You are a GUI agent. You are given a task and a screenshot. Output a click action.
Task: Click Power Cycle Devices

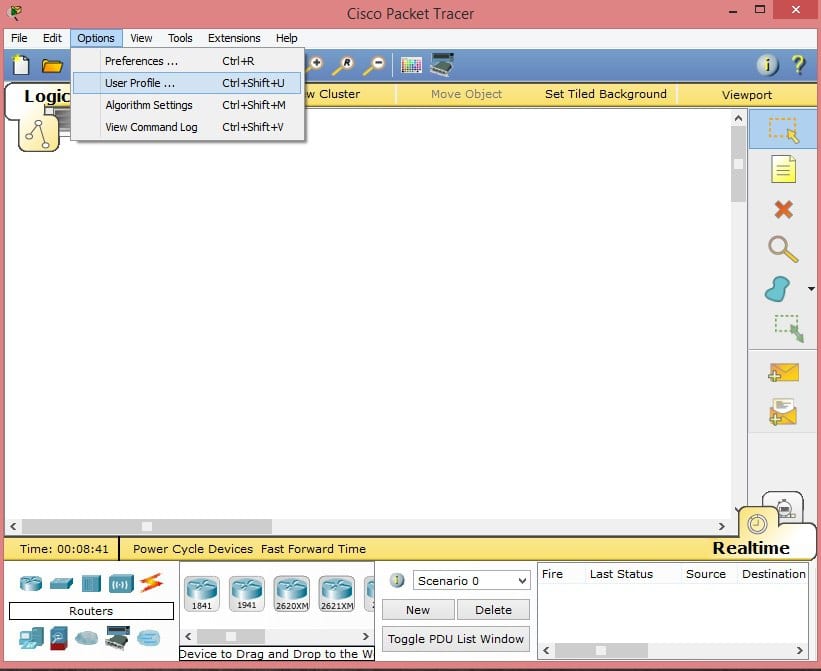[x=193, y=549]
